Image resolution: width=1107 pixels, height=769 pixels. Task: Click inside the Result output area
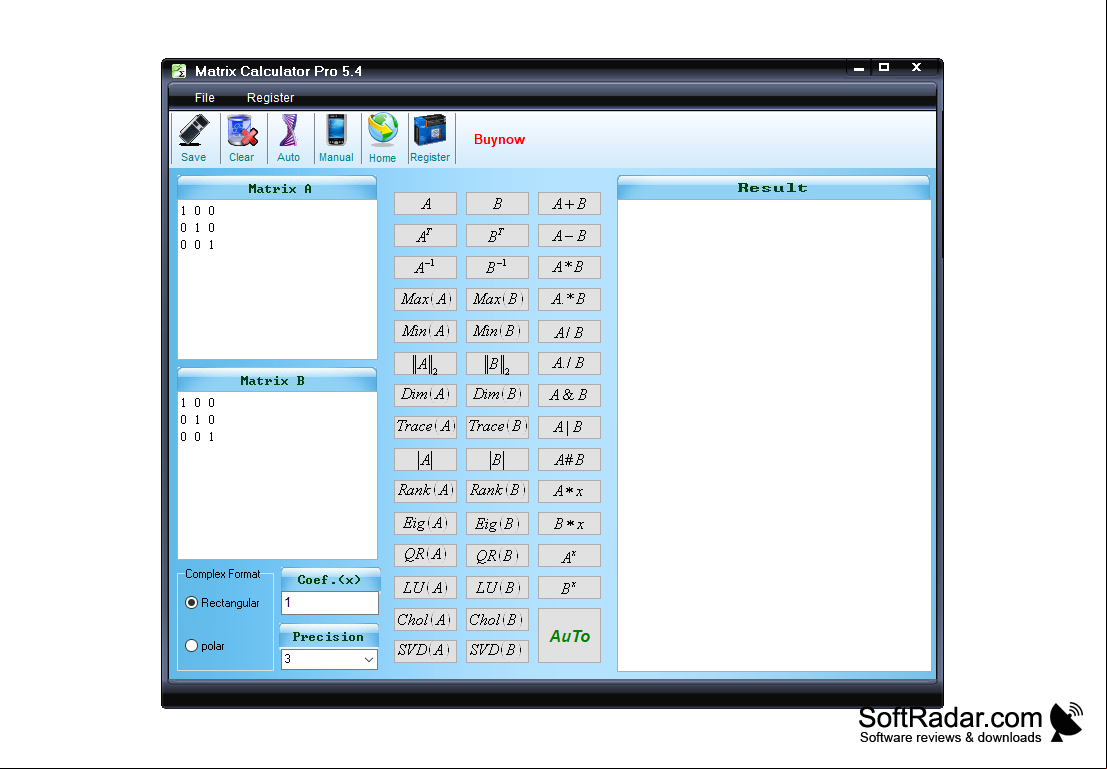point(774,435)
